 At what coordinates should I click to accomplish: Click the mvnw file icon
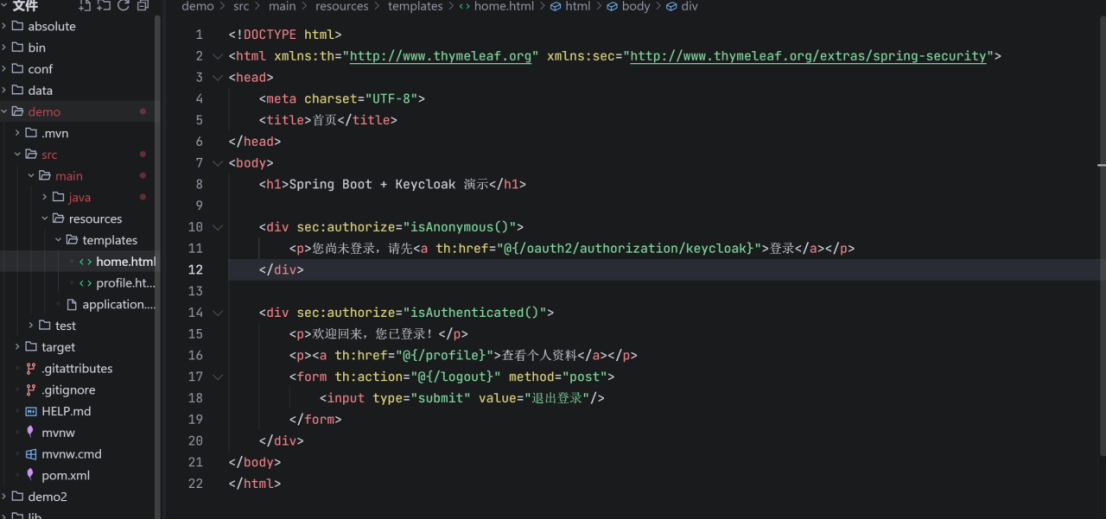pos(30,432)
